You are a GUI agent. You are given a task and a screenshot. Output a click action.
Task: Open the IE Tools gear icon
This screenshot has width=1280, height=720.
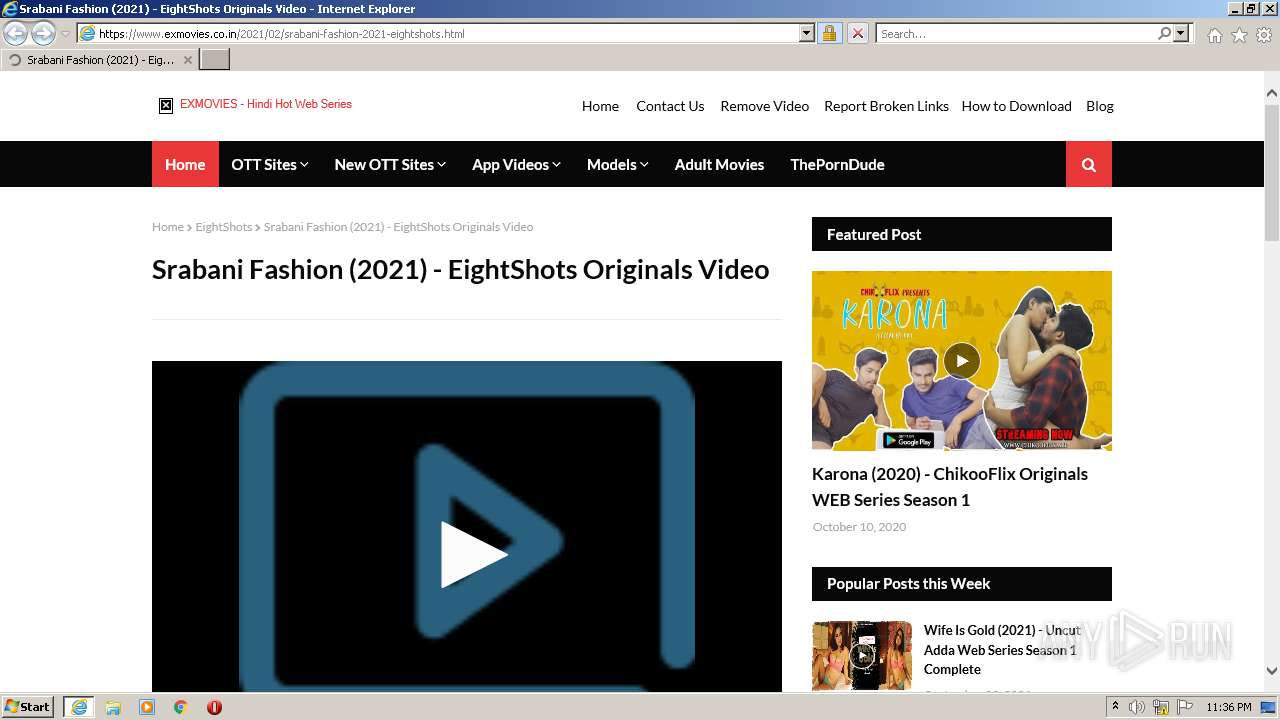tap(1264, 35)
